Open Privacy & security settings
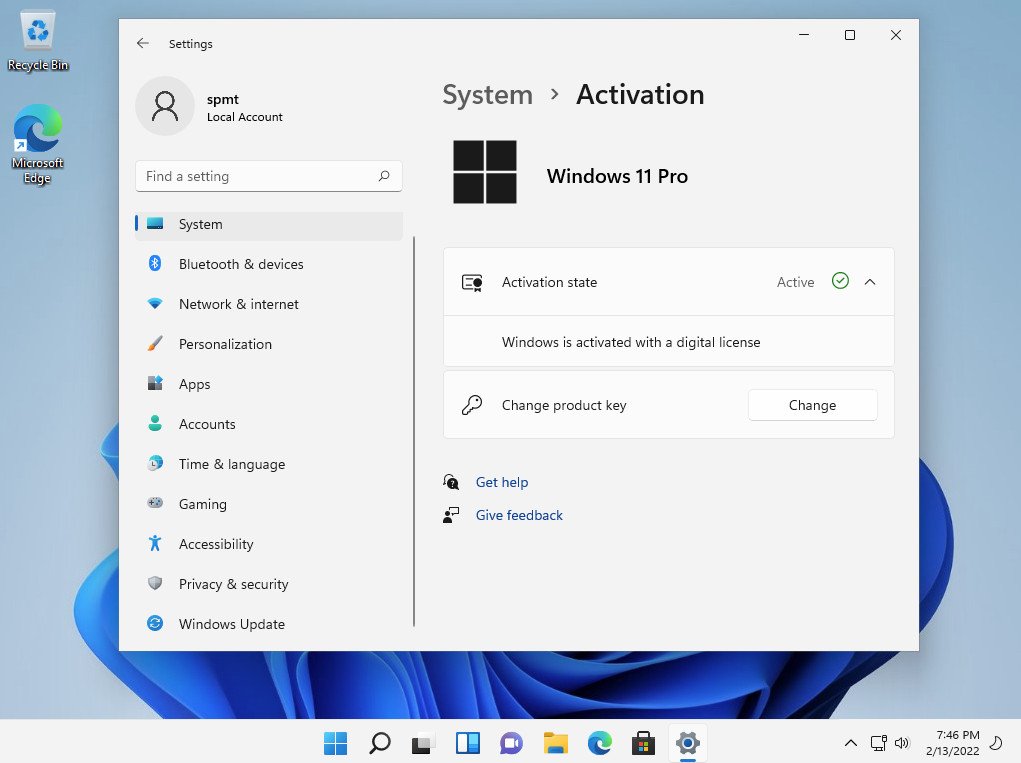This screenshot has height=763, width=1021. [268, 585]
